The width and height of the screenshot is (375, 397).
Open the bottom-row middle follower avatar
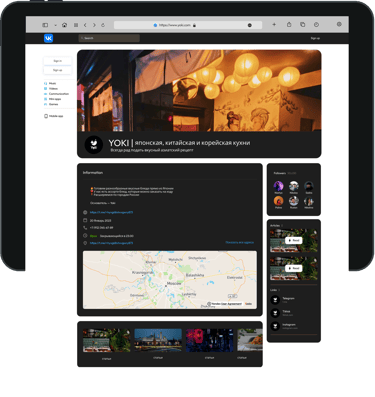pos(294,201)
